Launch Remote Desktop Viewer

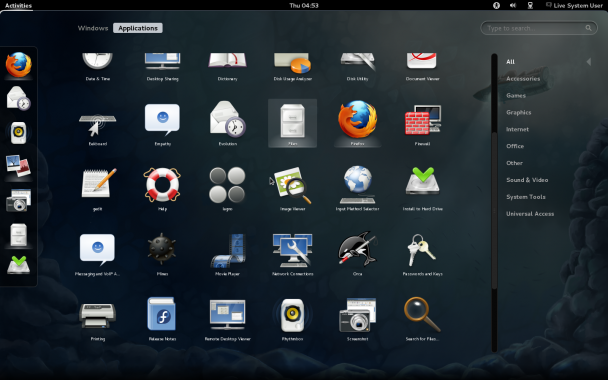(x=227, y=319)
